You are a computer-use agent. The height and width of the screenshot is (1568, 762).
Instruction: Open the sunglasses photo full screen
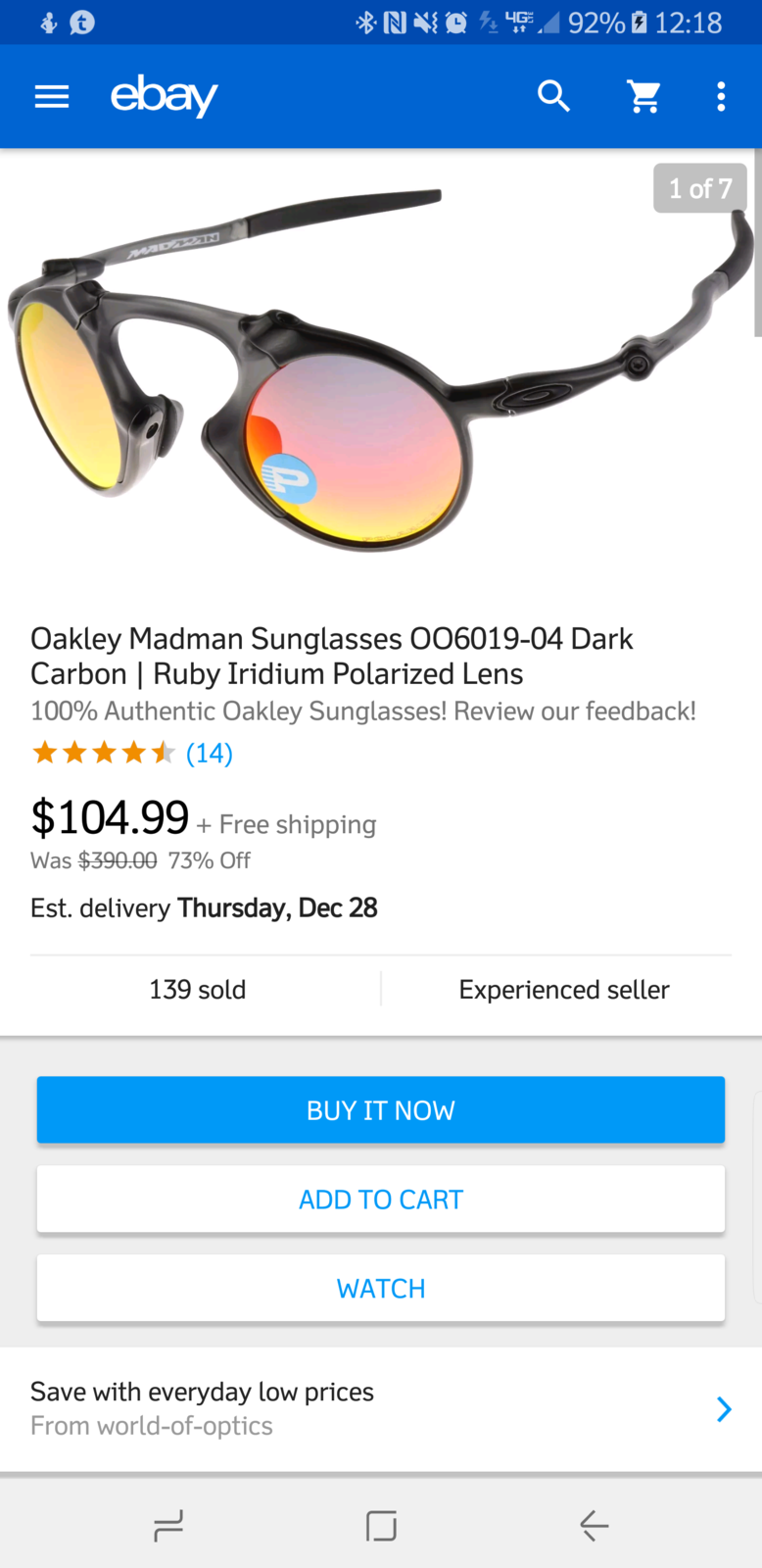coord(381,382)
